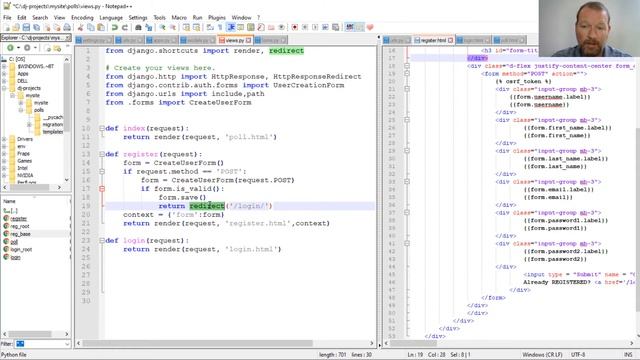
Task: Collapse the fold marker for def login
Action: (102, 240)
